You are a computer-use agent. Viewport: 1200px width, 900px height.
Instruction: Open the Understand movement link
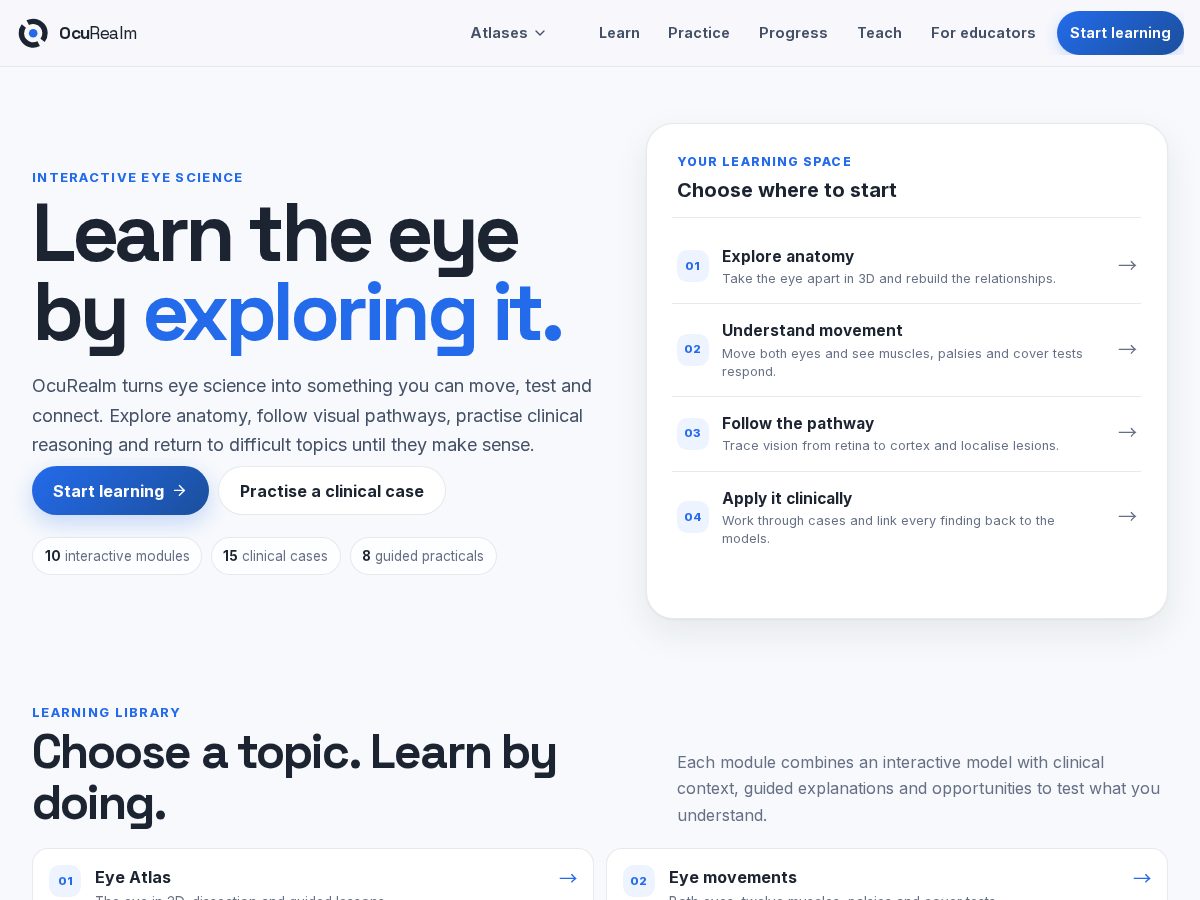click(x=906, y=350)
